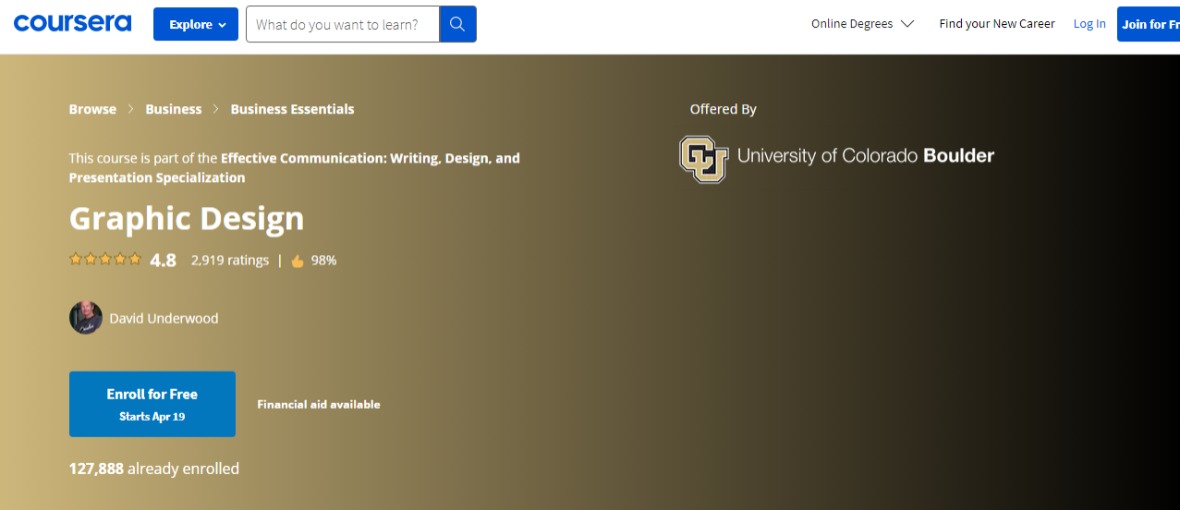Click Financial aid available link

pos(319,405)
